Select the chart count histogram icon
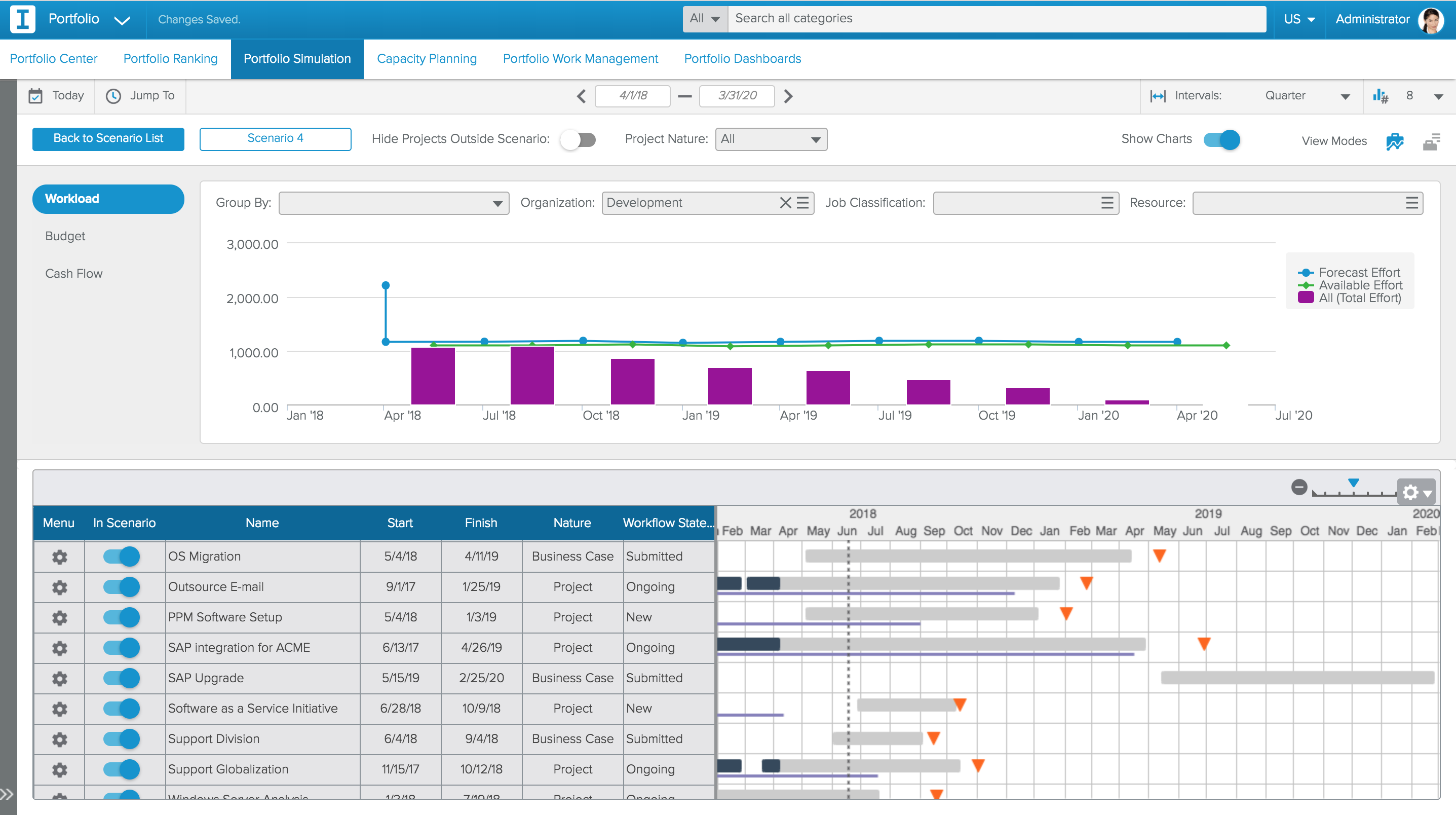This screenshot has width=1456, height=815. click(x=1382, y=96)
